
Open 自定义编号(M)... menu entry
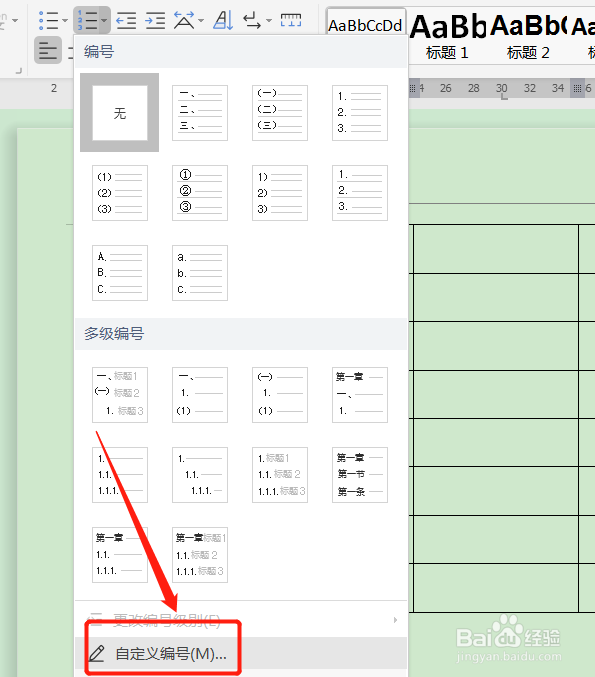click(241, 653)
